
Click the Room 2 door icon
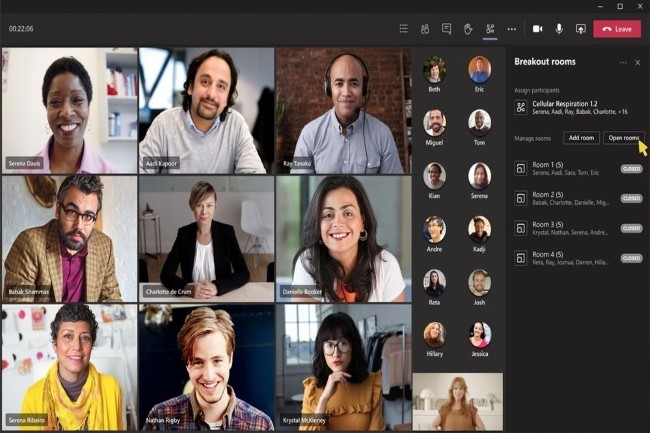click(x=521, y=198)
